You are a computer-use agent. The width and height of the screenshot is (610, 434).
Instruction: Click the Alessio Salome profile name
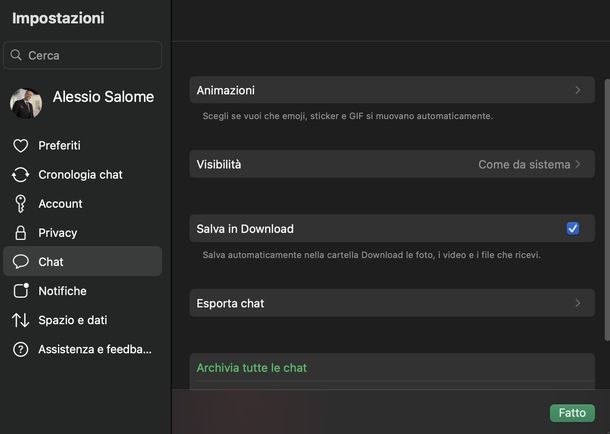[x=103, y=97]
